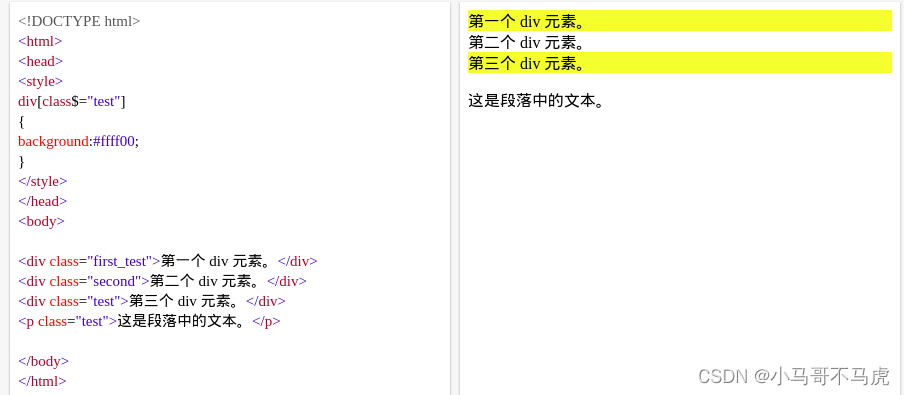
Task: Click the closing </body> tag line
Action: (44, 362)
